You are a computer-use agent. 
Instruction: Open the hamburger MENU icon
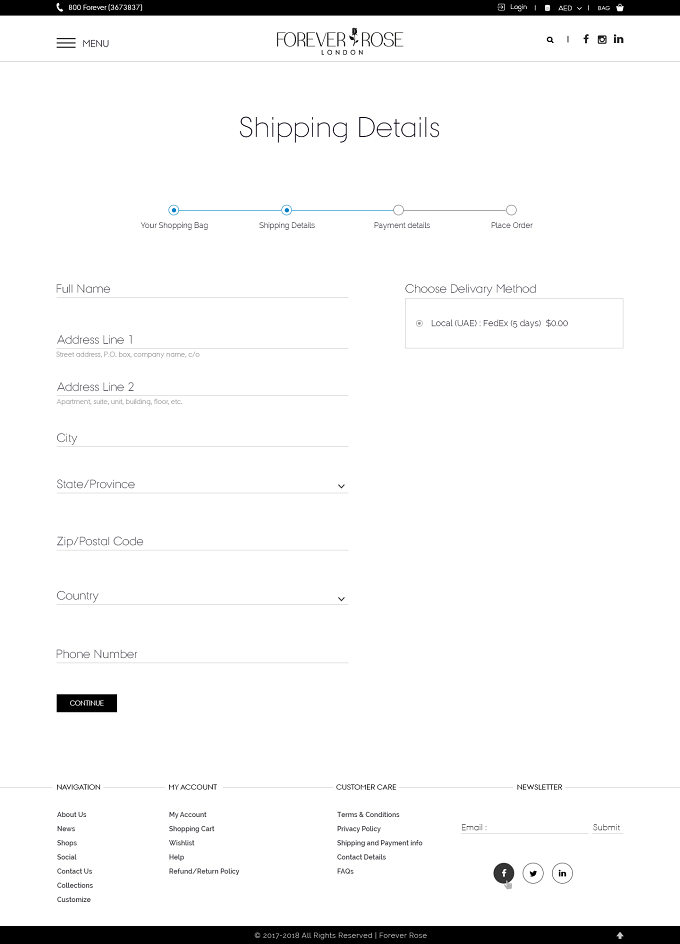point(66,43)
